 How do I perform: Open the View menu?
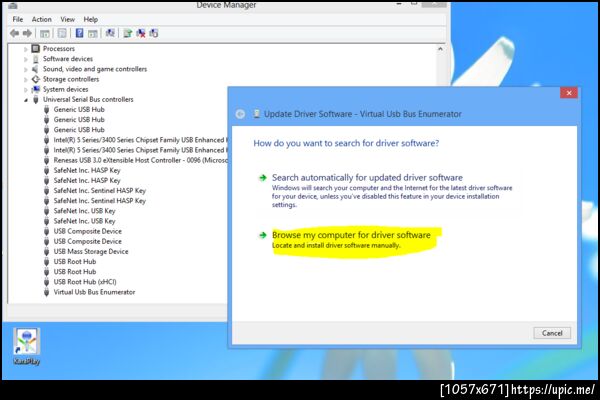pyautogui.click(x=67, y=19)
